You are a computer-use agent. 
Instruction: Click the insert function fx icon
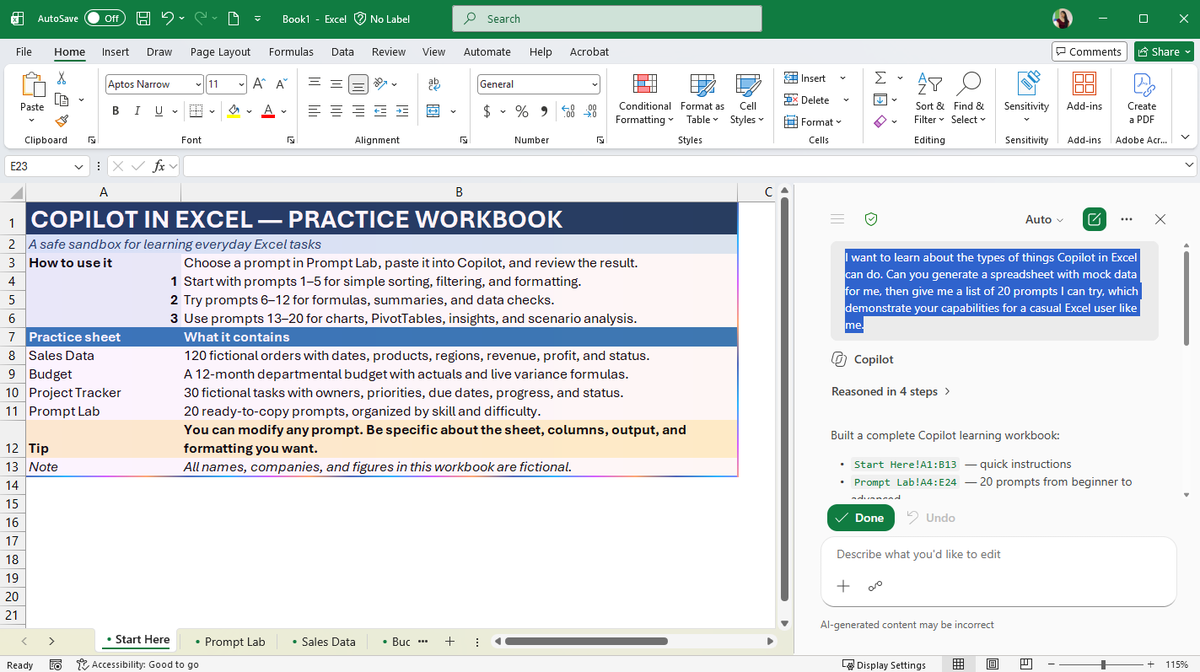point(159,165)
